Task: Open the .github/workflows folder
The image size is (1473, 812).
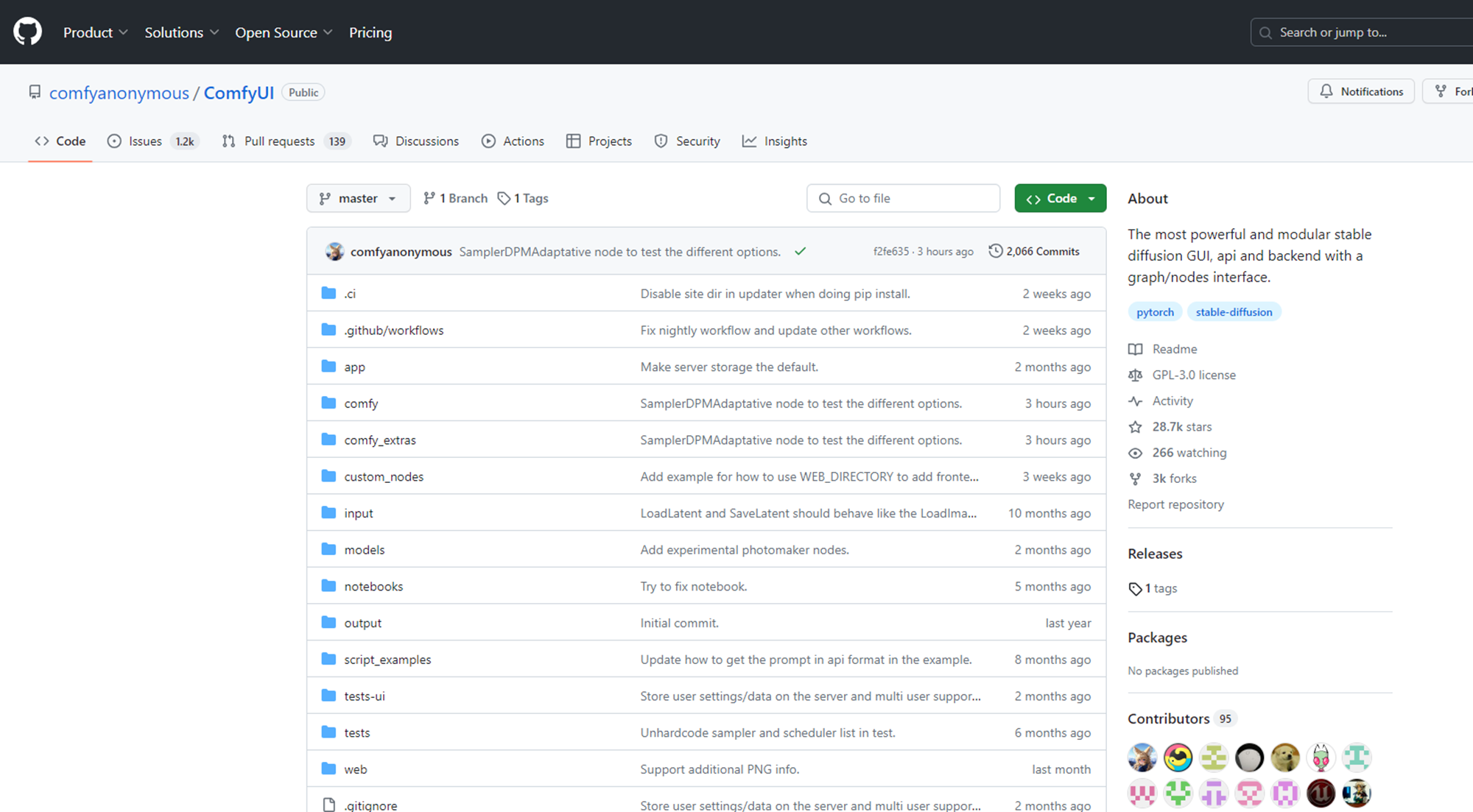Action: pos(394,331)
